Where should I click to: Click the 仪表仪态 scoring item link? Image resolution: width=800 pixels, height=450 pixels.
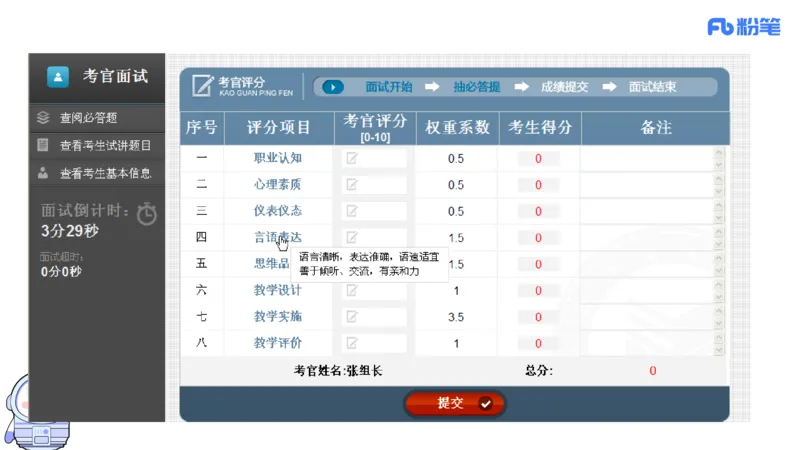pos(278,211)
